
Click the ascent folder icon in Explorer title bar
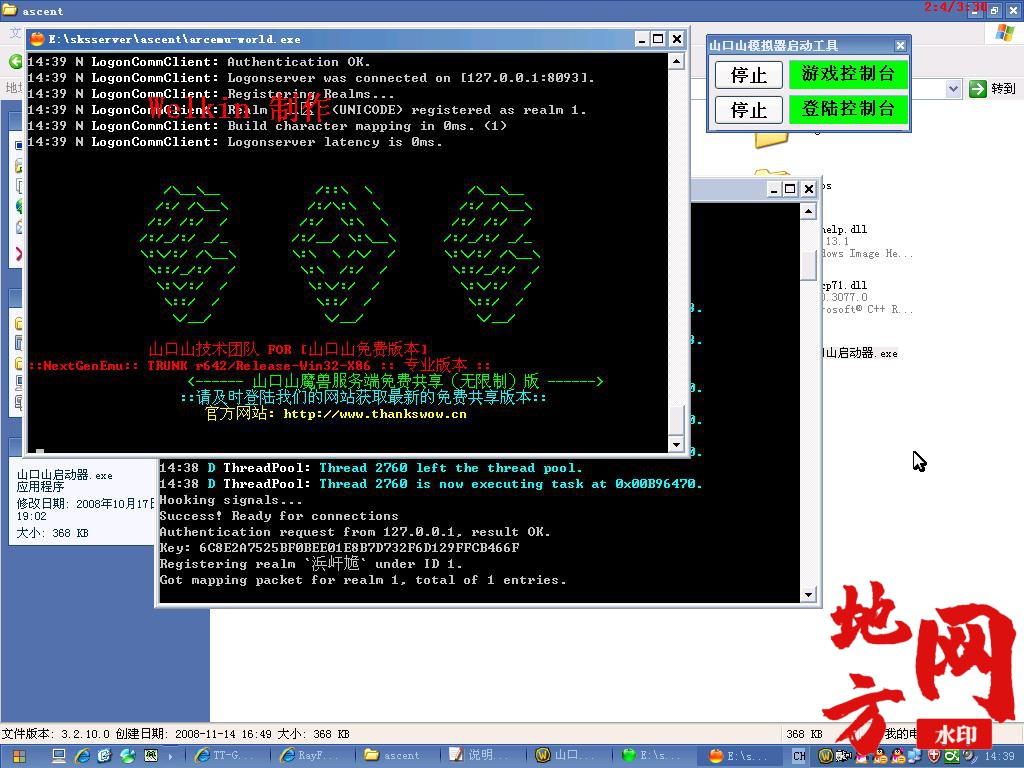pyautogui.click(x=10, y=10)
